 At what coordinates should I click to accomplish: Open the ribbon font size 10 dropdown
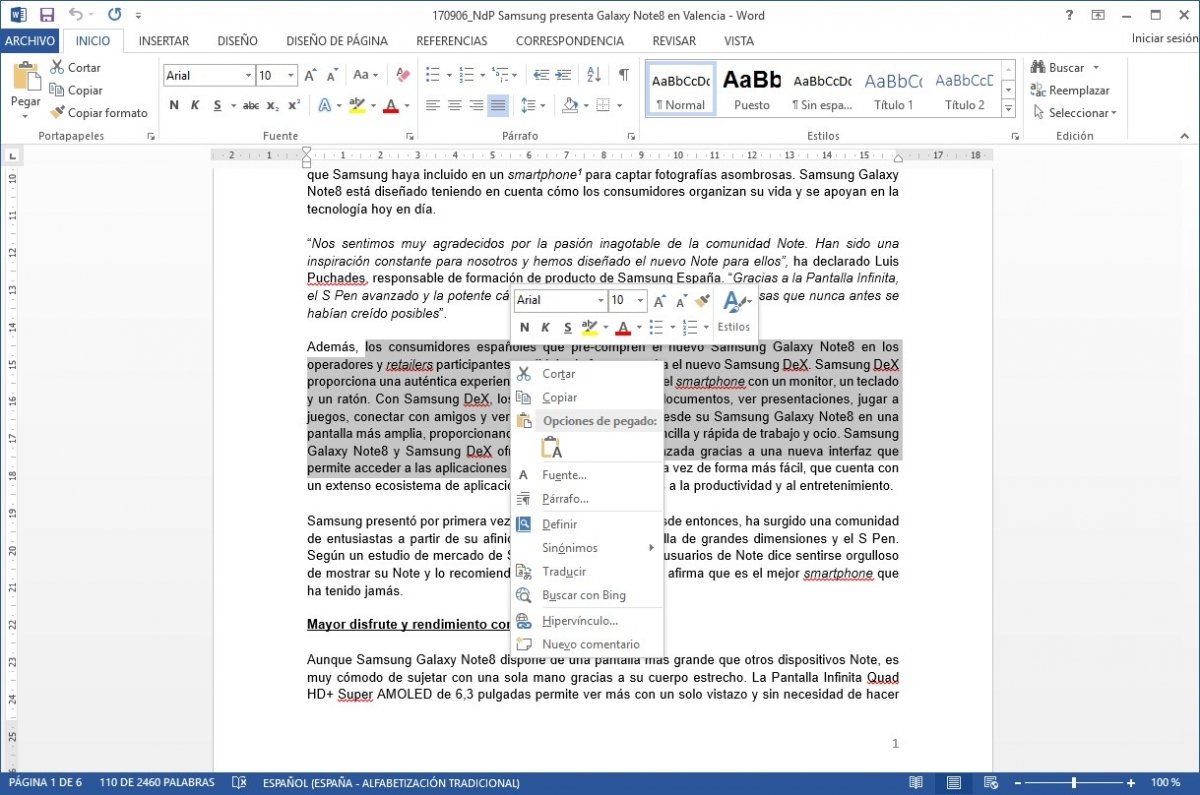coord(291,75)
